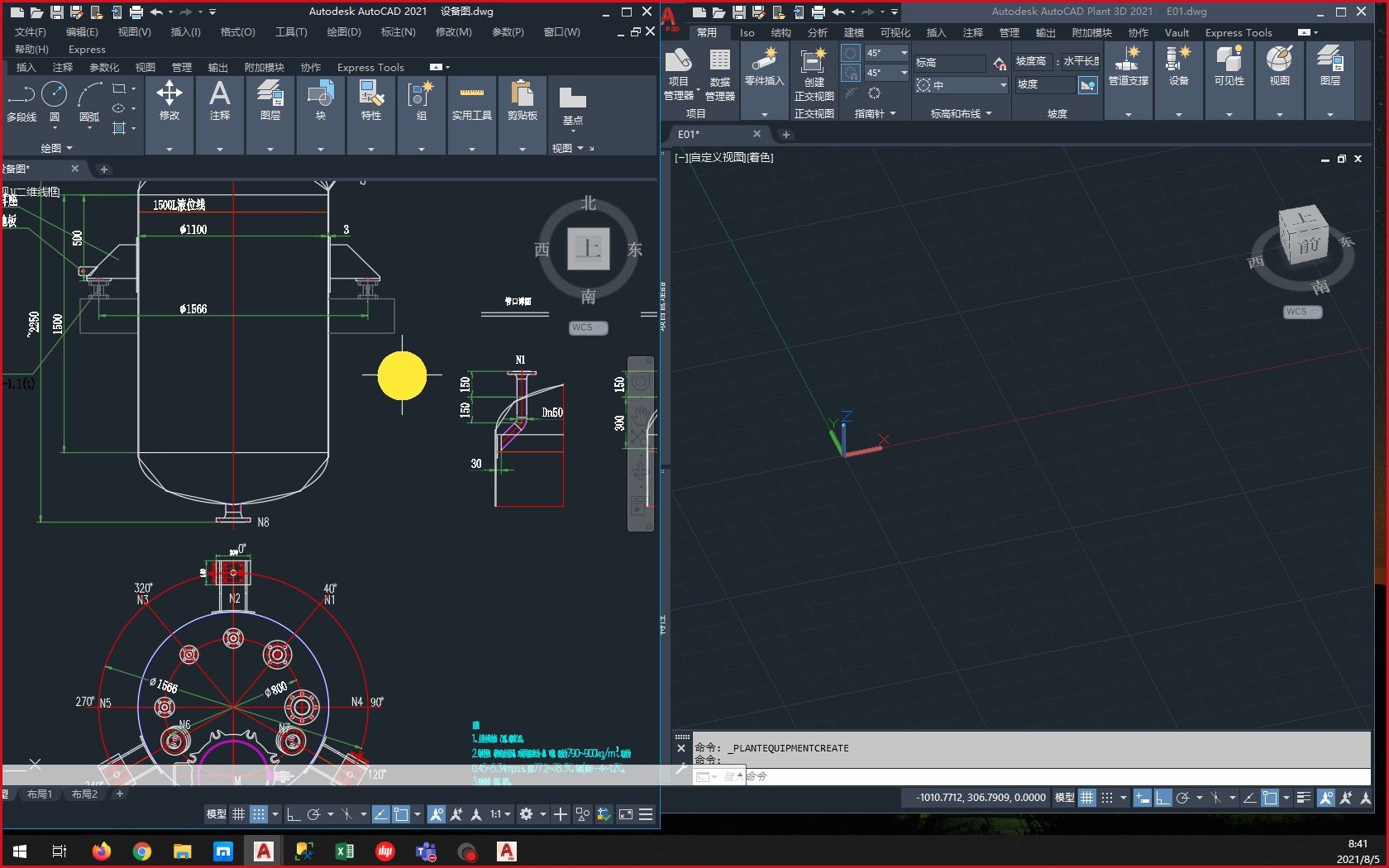Click ViewCube top face (上) in AutoCAD
This screenshot has width=1389, height=868.
(x=589, y=249)
